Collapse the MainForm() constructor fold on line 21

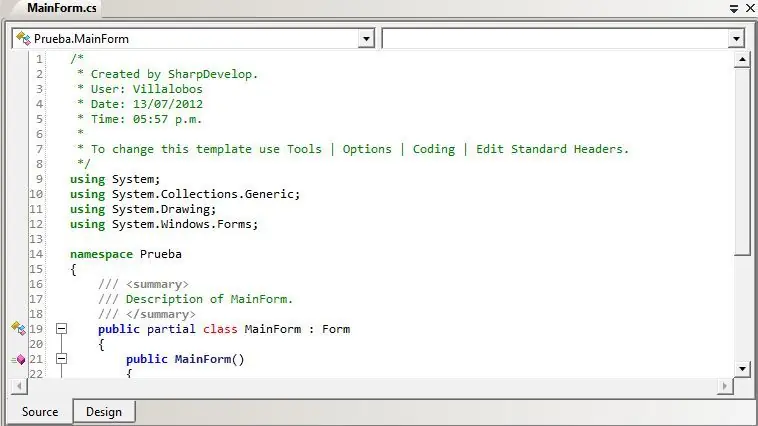point(61,359)
